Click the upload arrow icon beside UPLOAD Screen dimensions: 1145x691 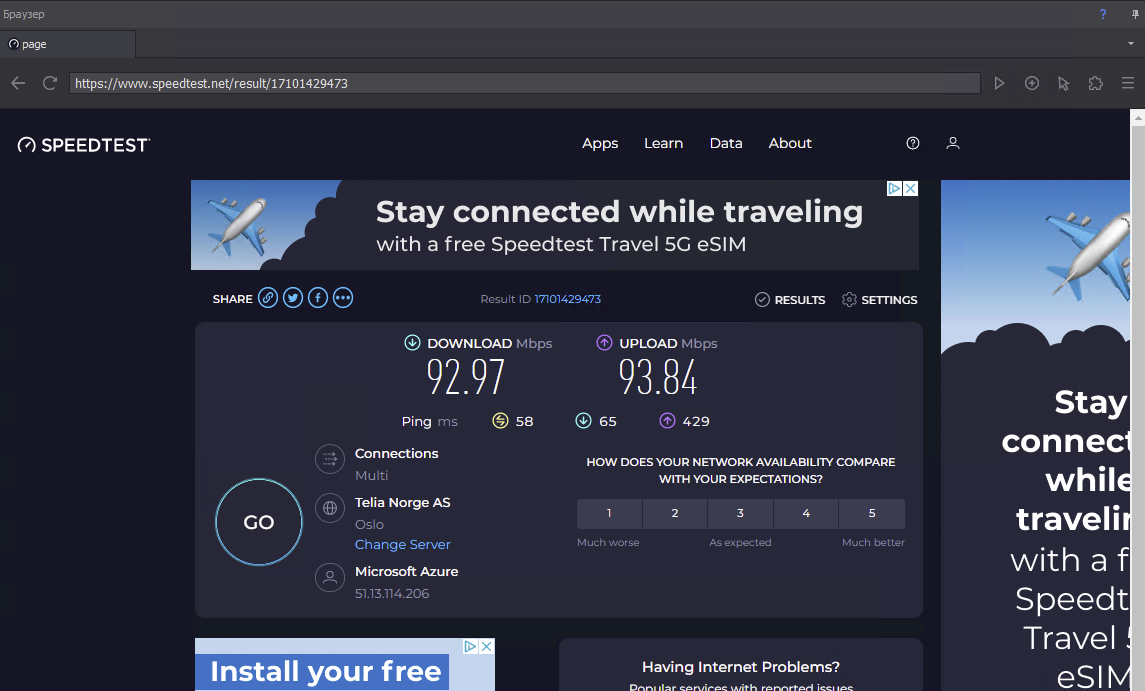[x=604, y=343]
